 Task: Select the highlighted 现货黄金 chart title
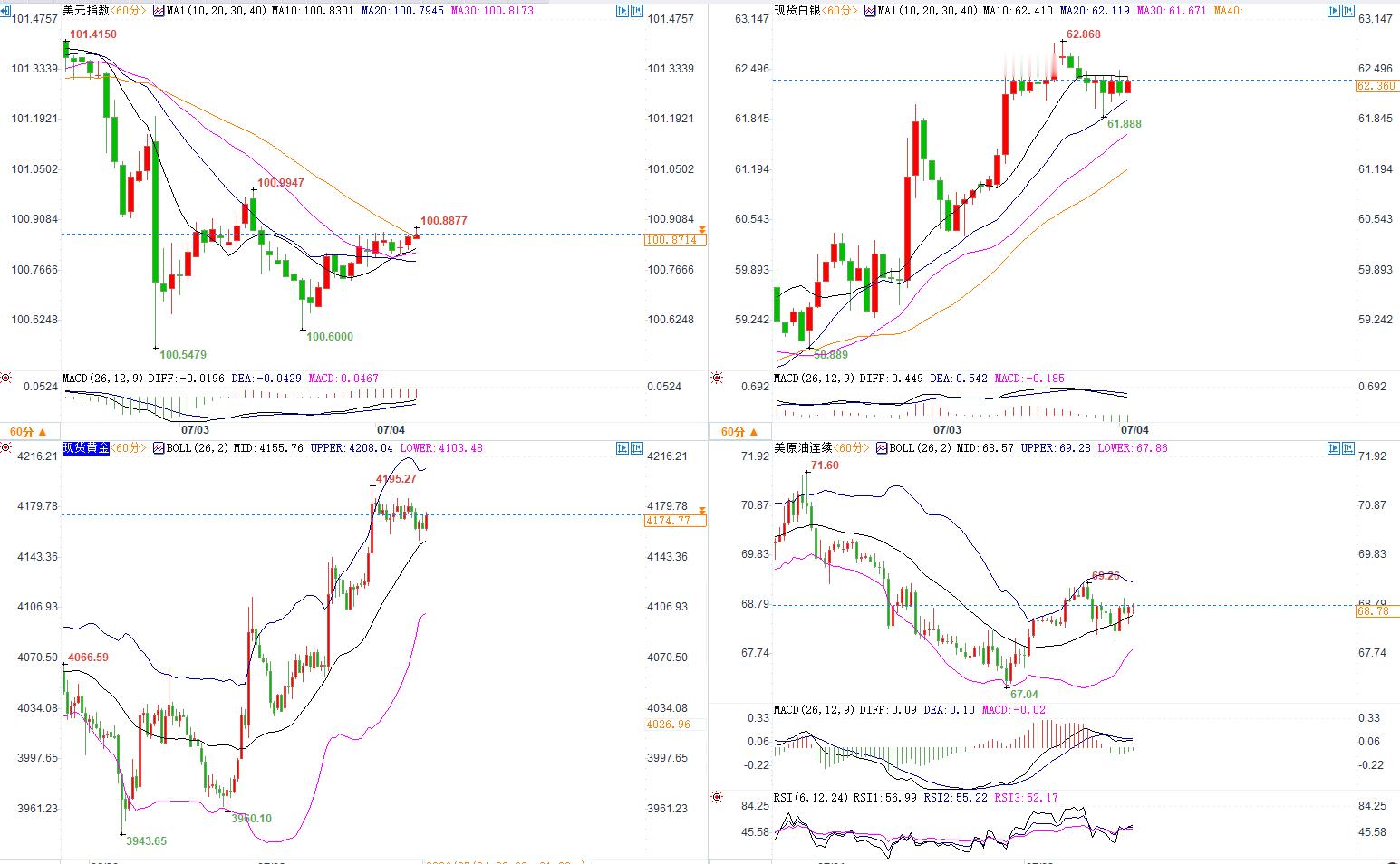pyautogui.click(x=86, y=448)
